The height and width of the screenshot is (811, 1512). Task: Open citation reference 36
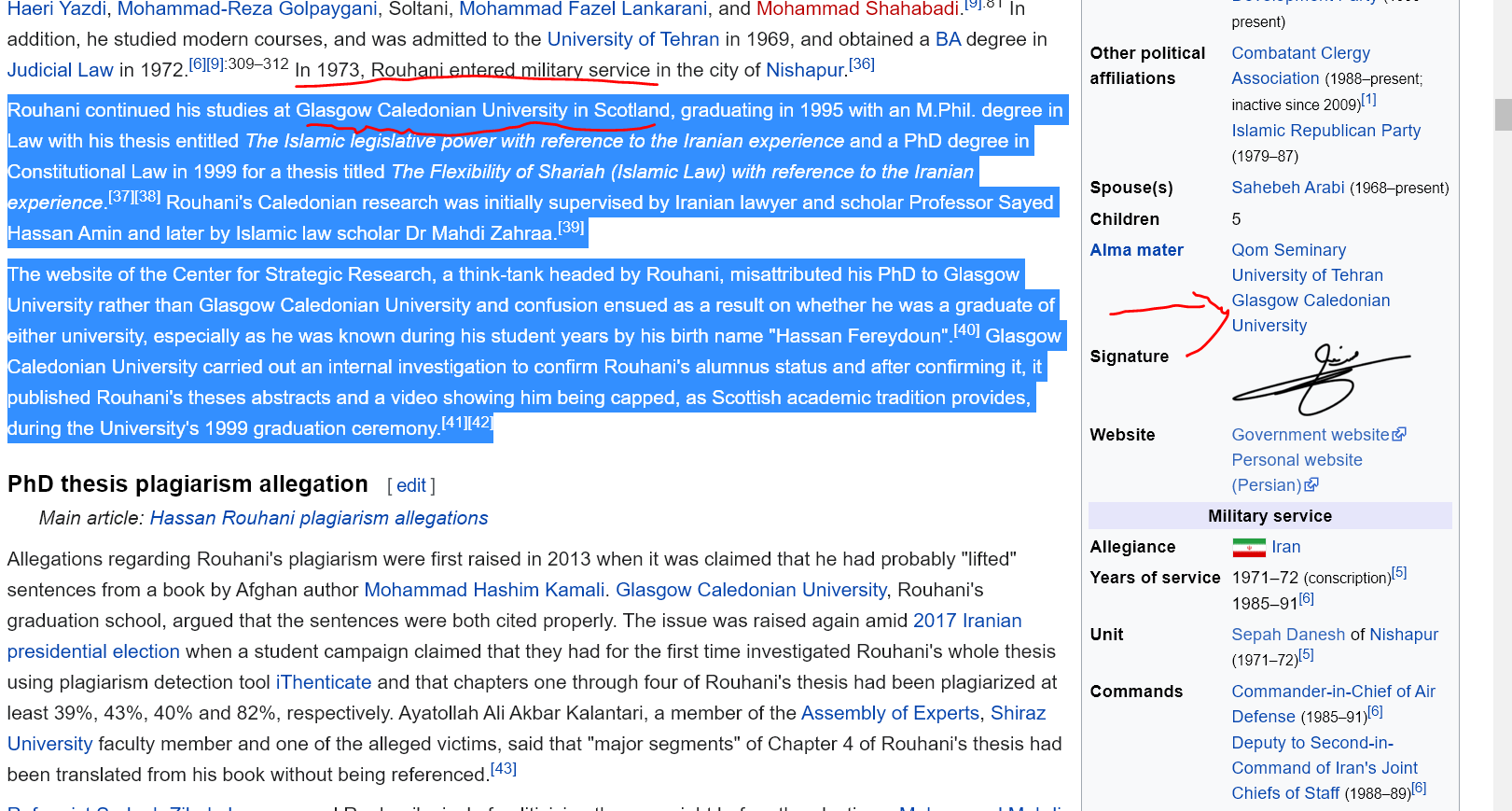coord(862,64)
